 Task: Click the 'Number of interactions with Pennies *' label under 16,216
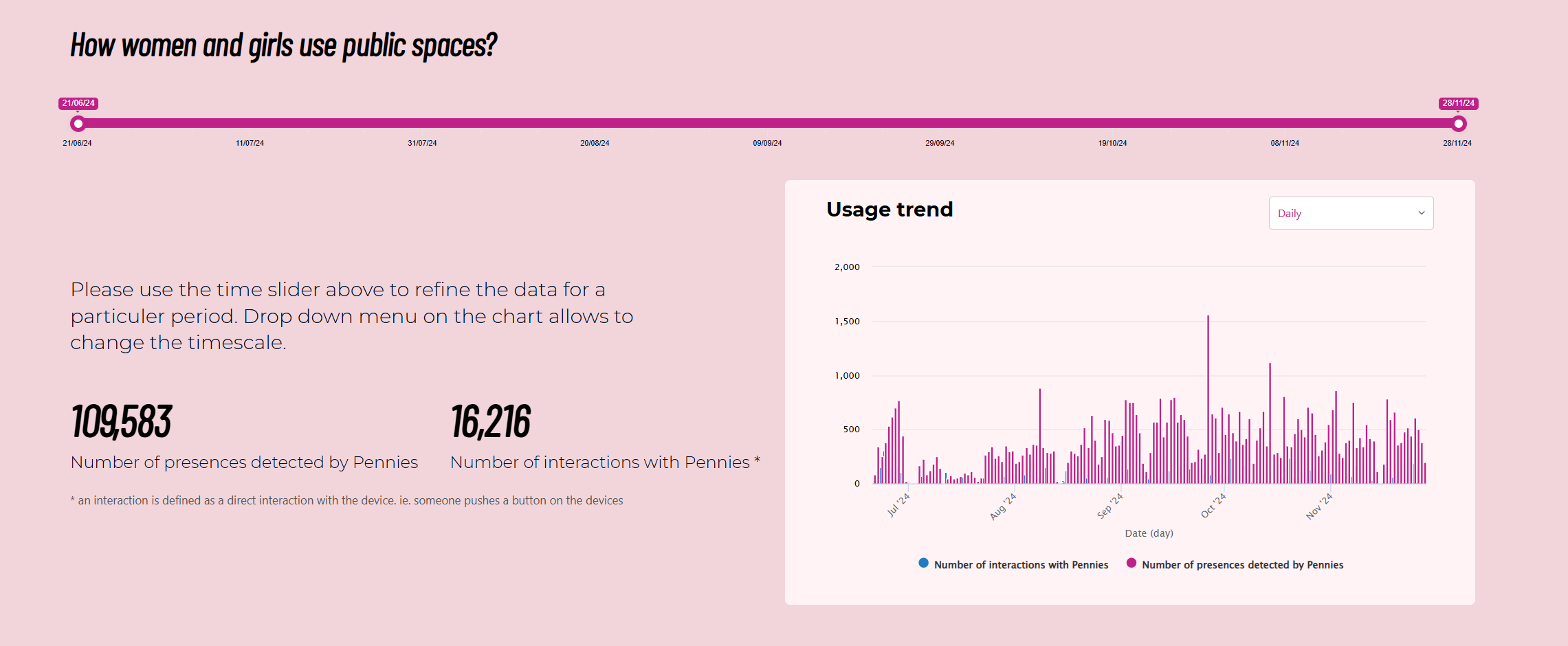pos(605,463)
